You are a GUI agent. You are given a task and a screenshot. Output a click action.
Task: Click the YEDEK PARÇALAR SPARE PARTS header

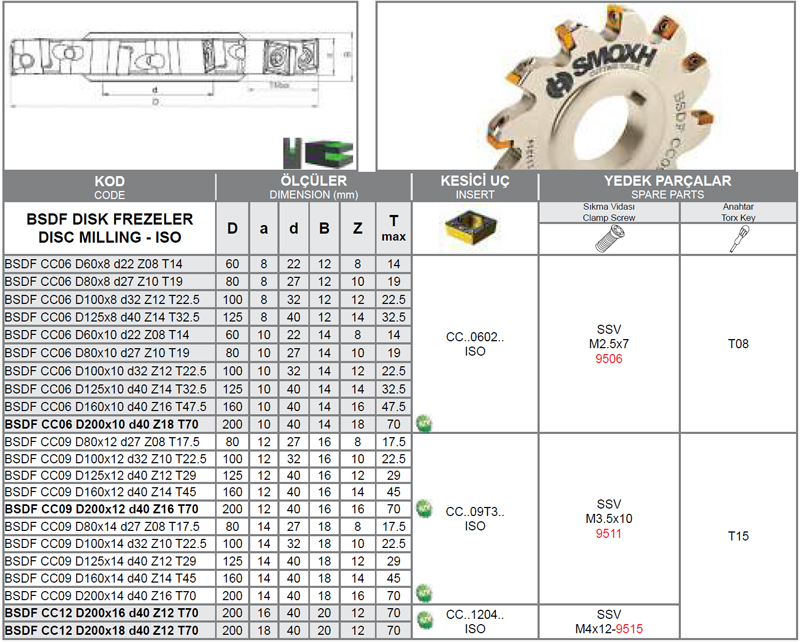coord(667,187)
